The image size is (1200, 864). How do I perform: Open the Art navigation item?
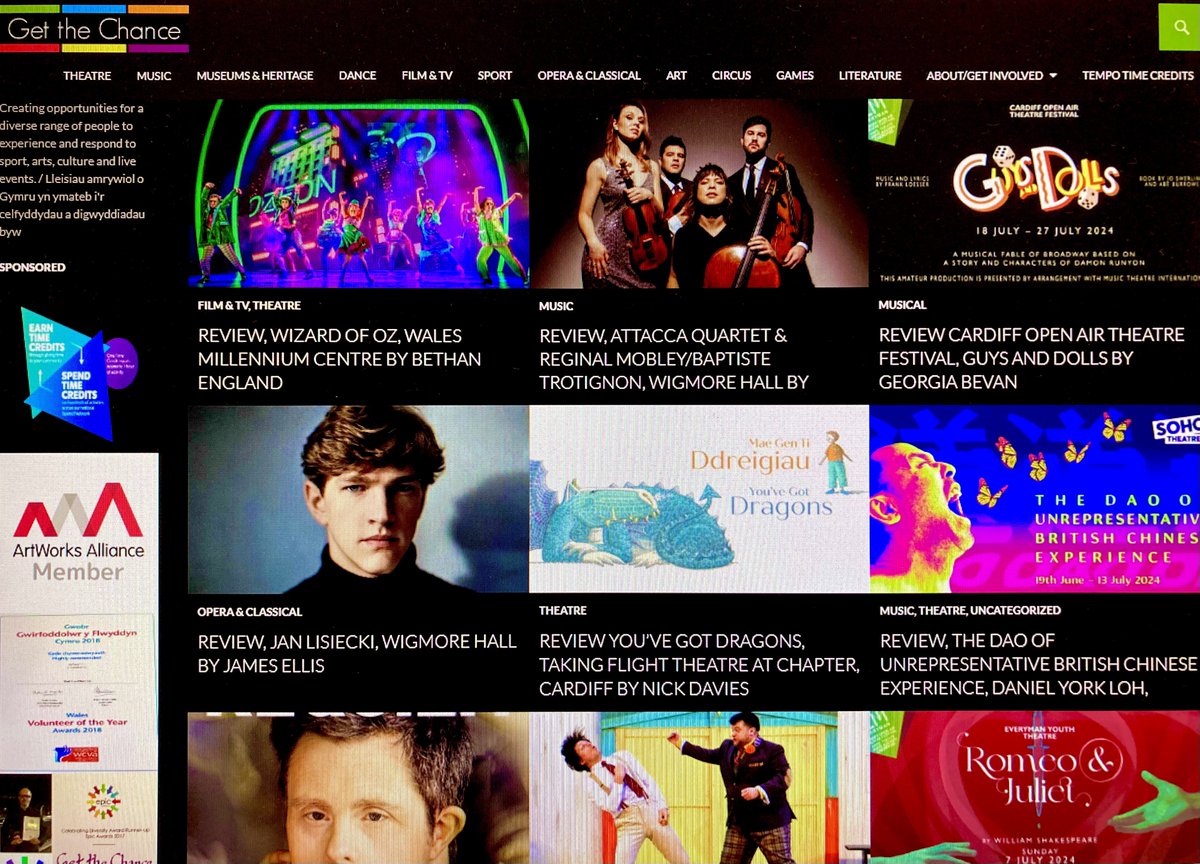[x=677, y=76]
